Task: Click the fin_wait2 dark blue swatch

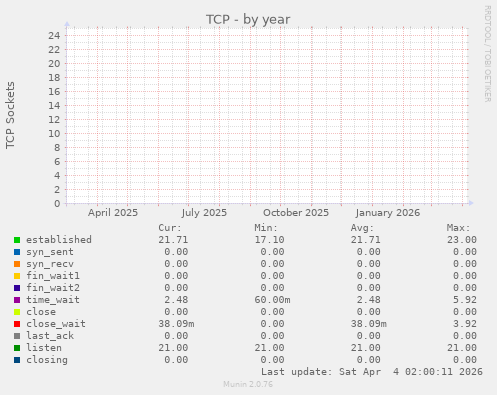Action: [x=17, y=288]
